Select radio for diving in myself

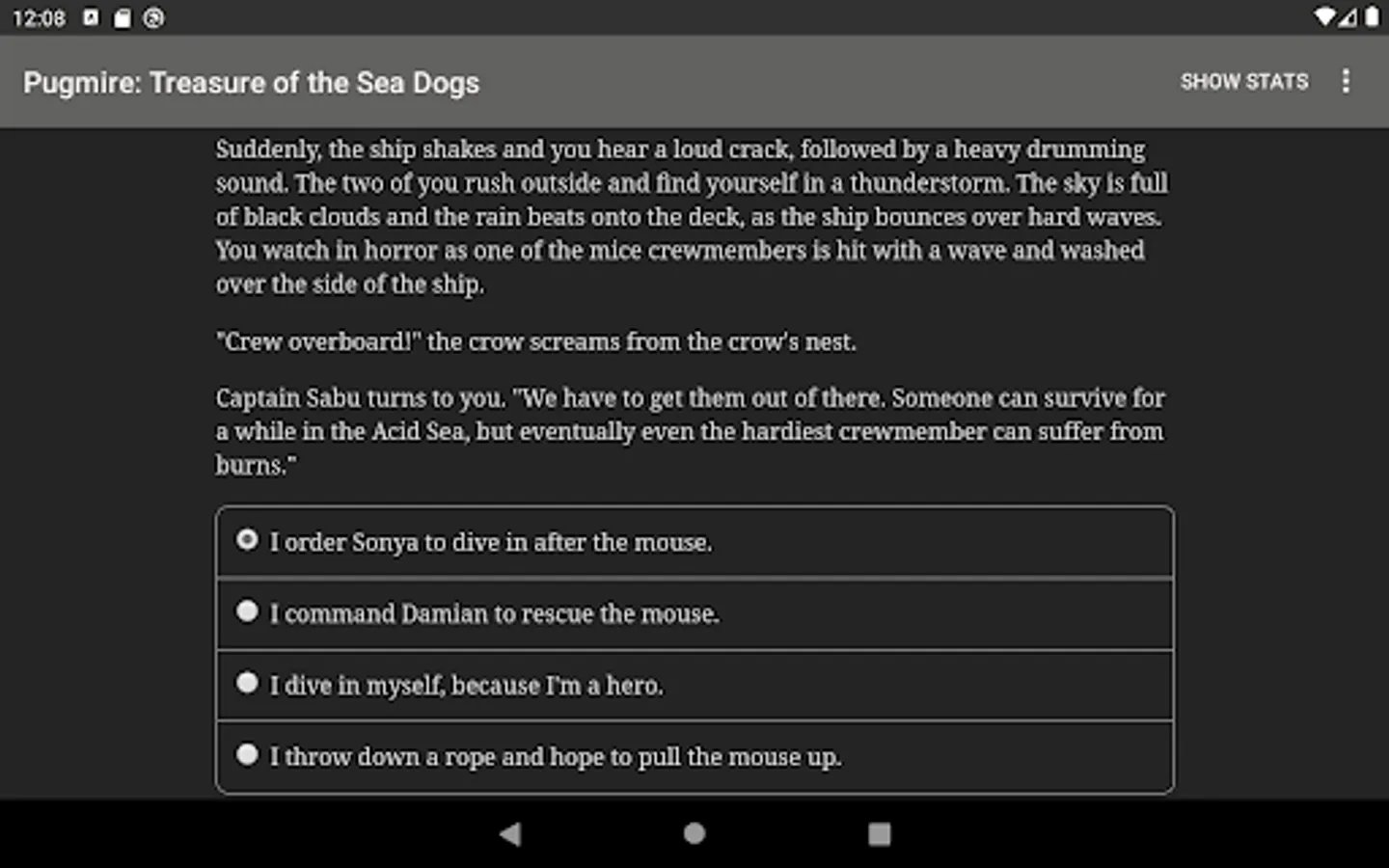(248, 683)
